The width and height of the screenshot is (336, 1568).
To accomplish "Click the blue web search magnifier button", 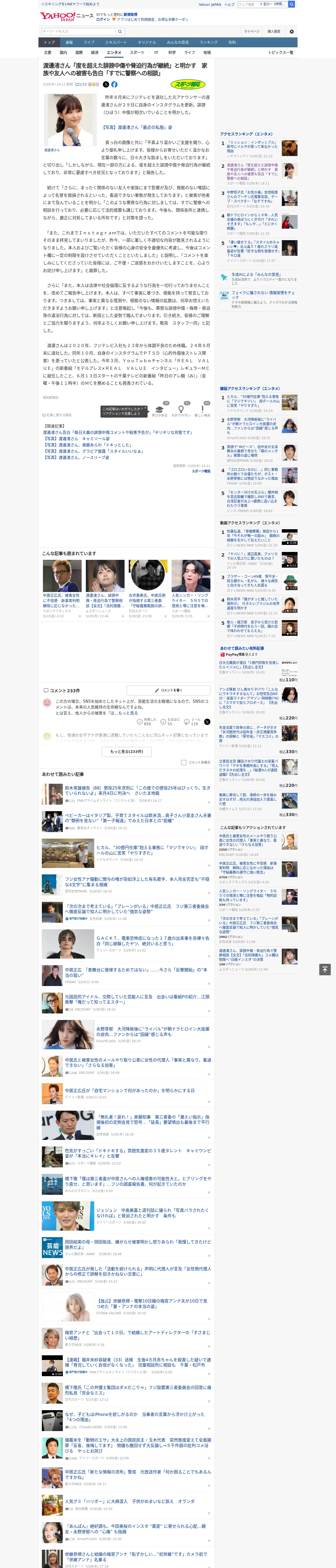I will pos(292,4).
